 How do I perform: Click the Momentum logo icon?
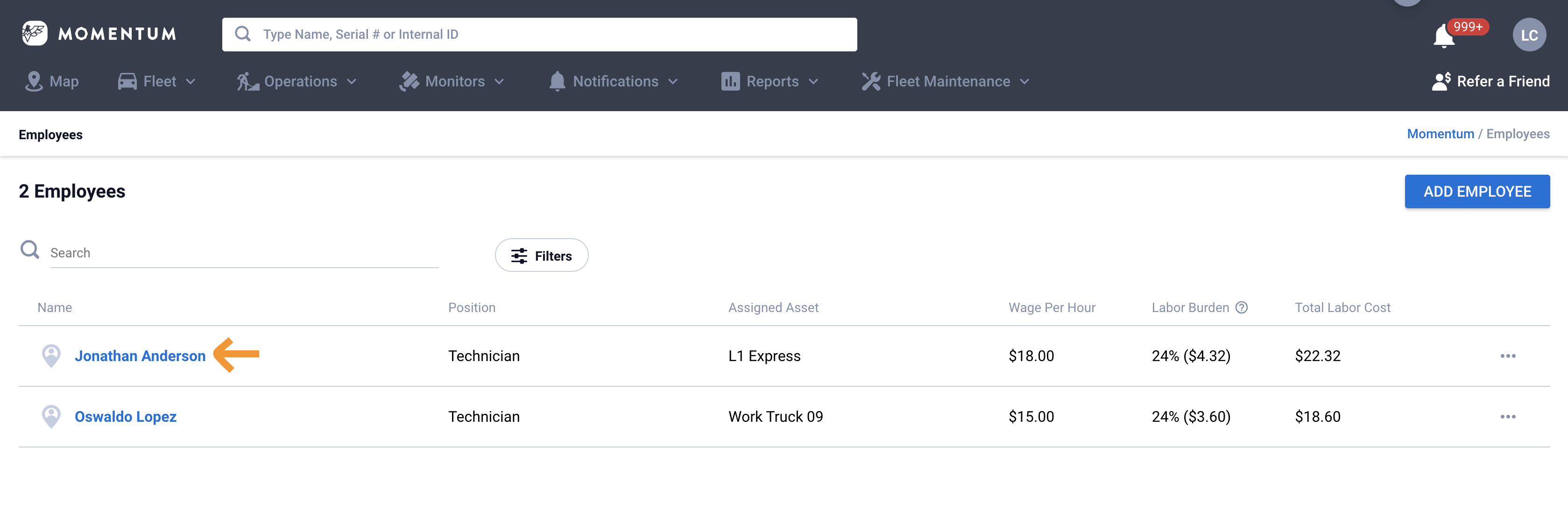coord(35,34)
